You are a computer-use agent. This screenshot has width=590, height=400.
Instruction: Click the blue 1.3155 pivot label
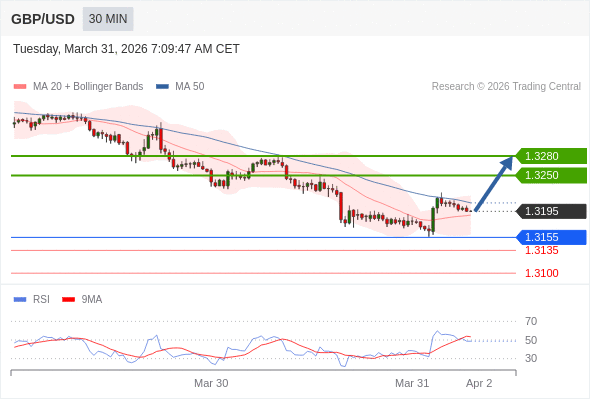tap(551, 237)
